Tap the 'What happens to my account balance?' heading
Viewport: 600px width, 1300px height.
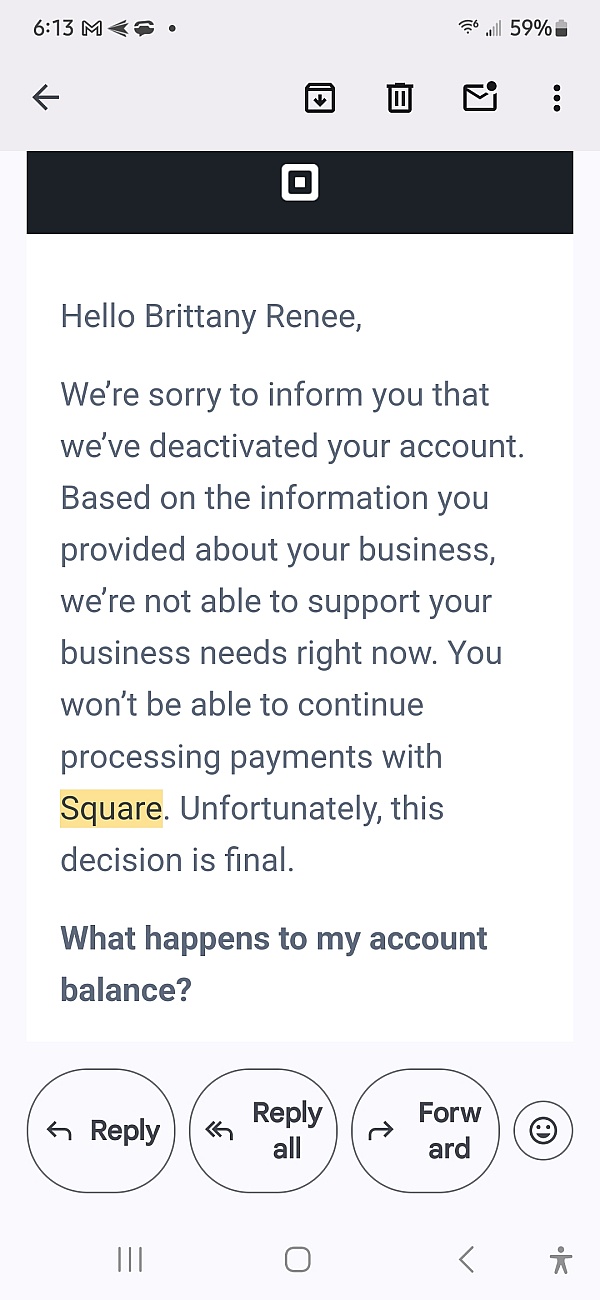[274, 964]
